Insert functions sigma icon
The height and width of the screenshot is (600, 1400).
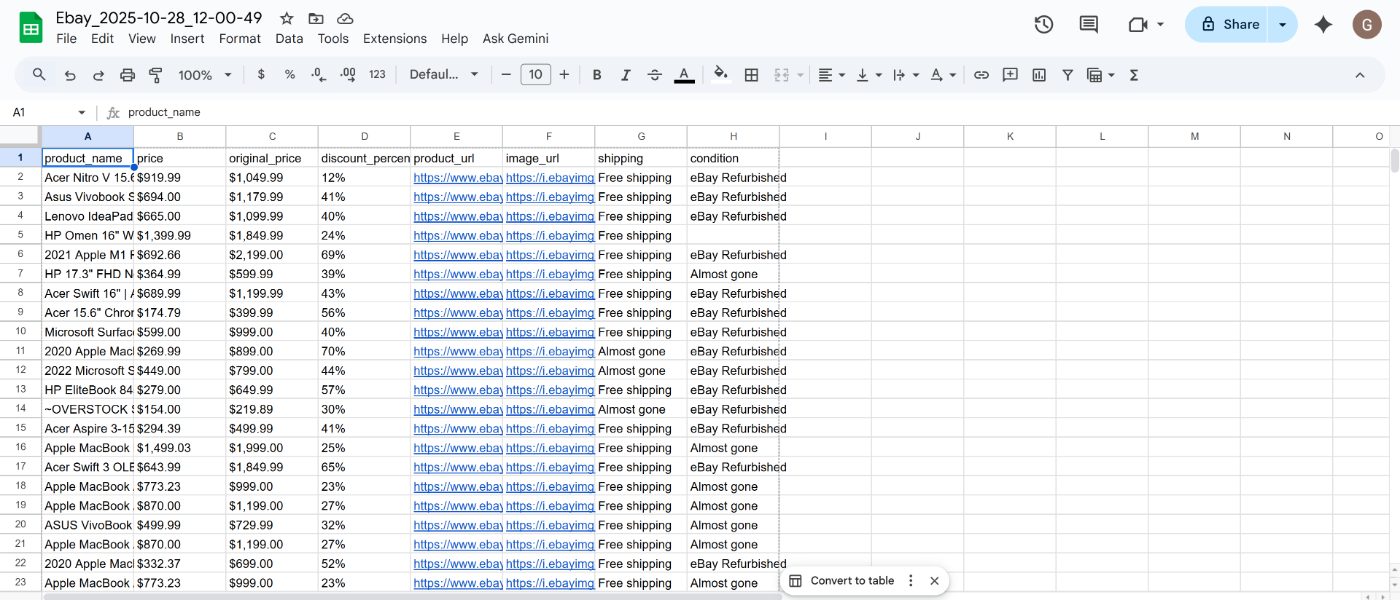1134,74
